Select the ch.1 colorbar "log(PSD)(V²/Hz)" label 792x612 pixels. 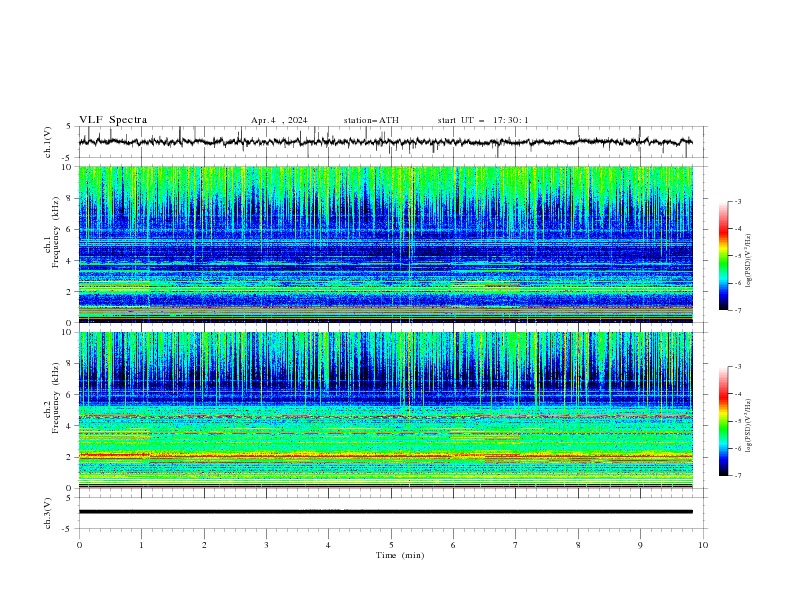pyautogui.click(x=748, y=261)
